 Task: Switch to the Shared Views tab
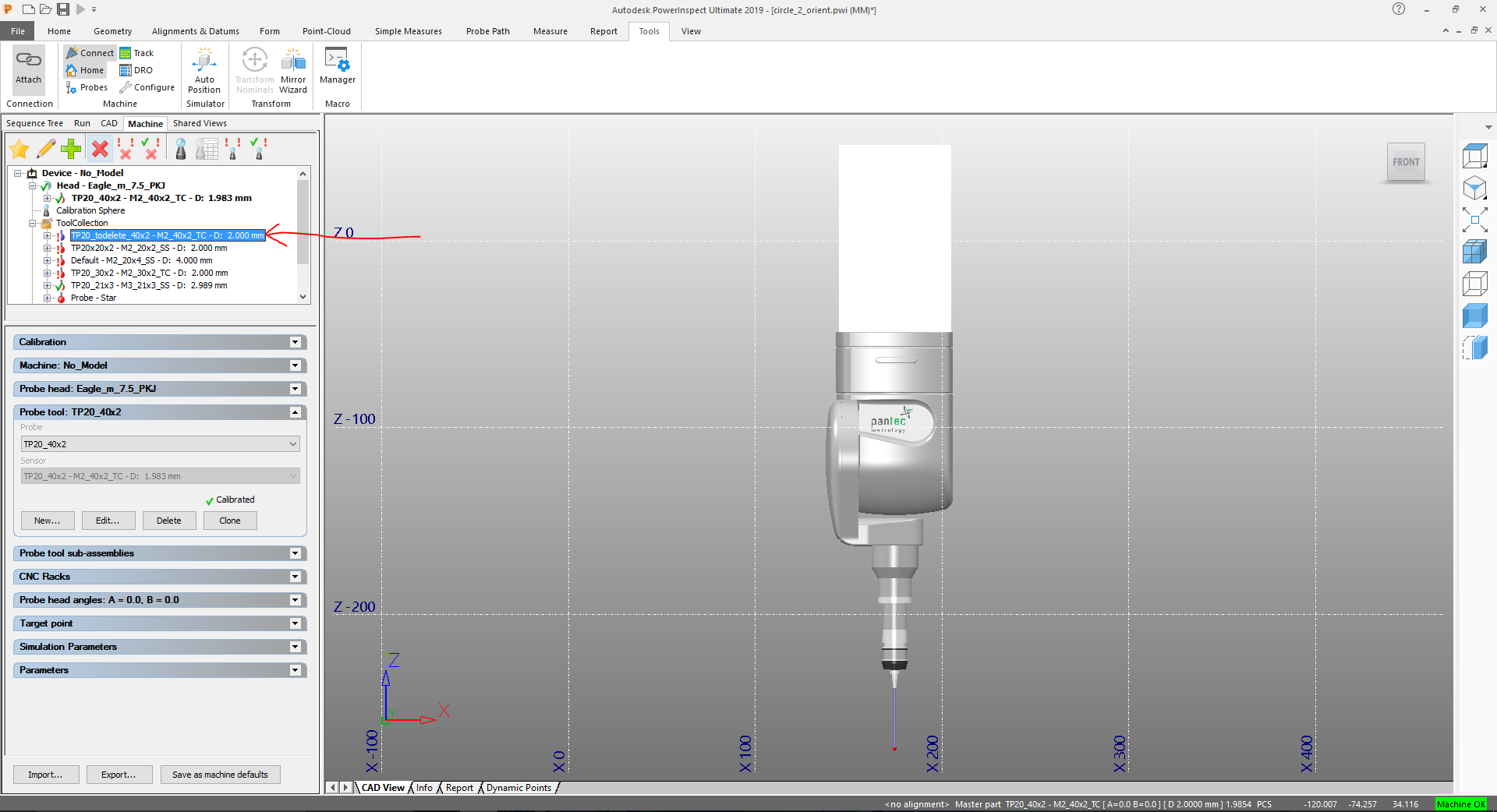point(200,122)
